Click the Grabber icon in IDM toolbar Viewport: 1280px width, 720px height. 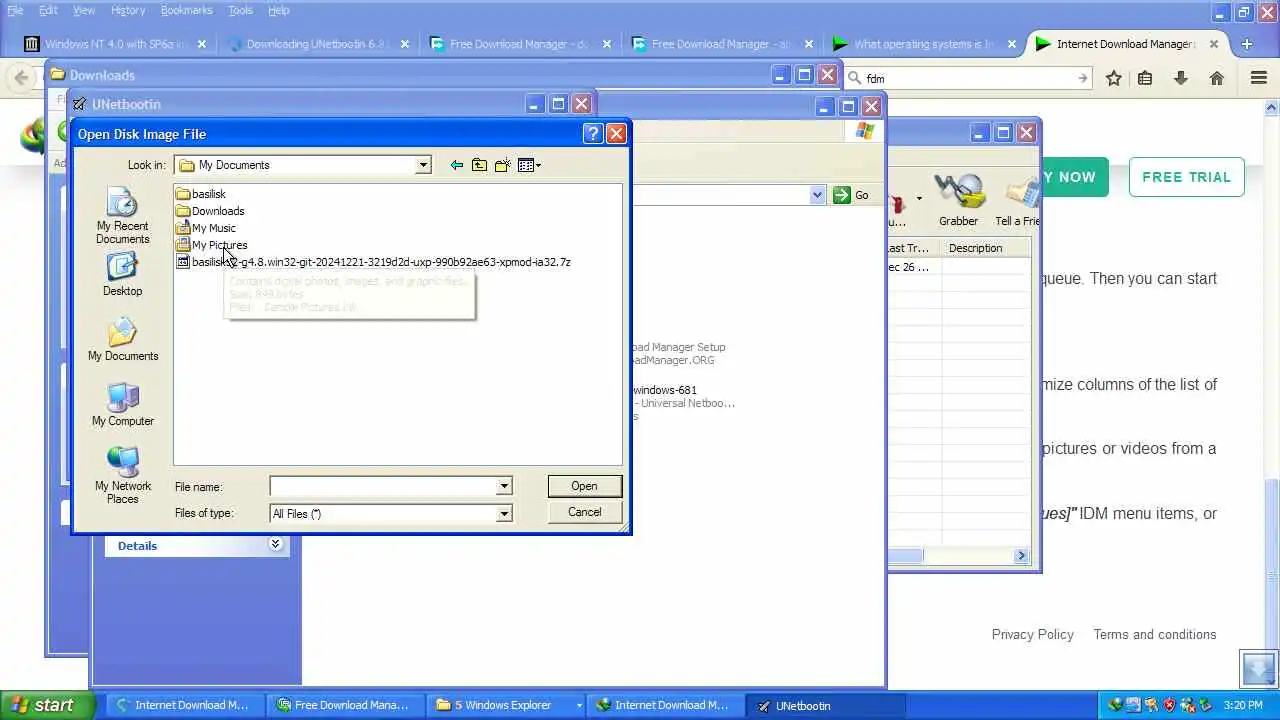click(x=958, y=199)
